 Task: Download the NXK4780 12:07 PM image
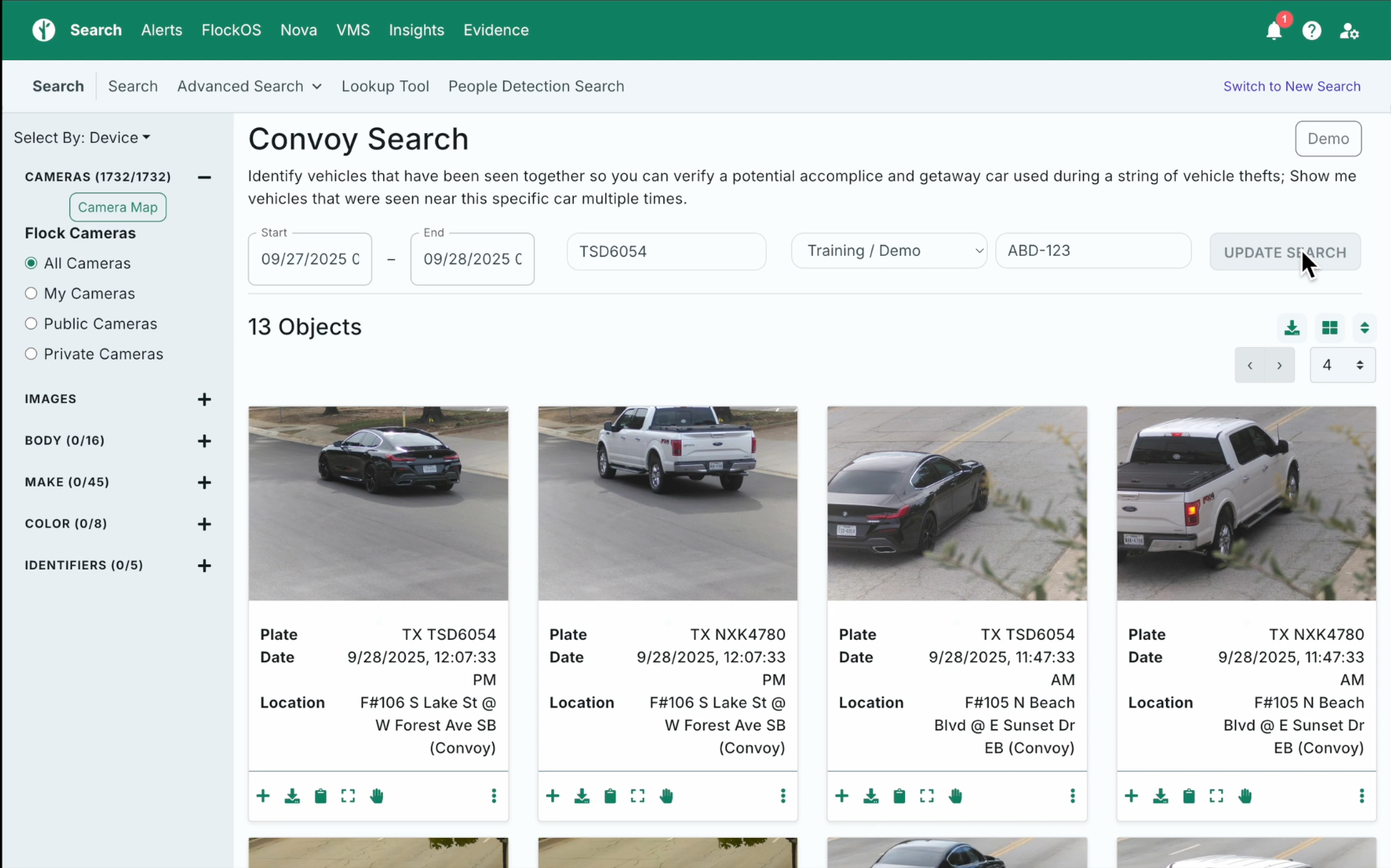point(581,796)
